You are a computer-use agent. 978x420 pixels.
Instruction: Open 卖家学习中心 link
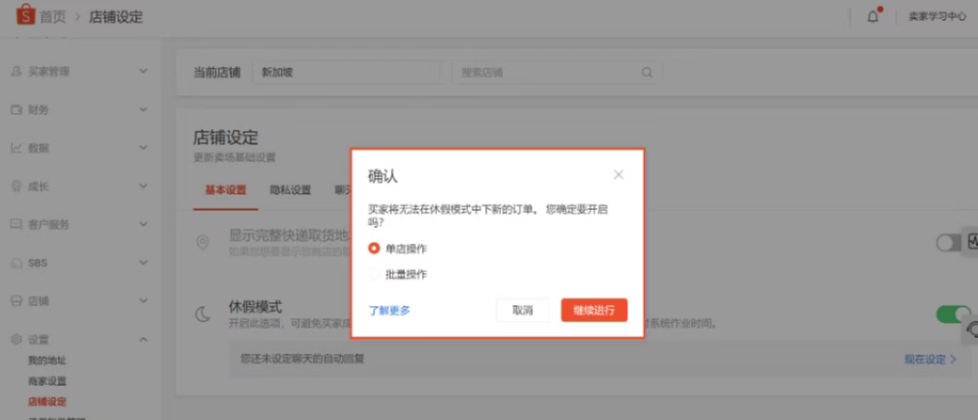click(937, 17)
